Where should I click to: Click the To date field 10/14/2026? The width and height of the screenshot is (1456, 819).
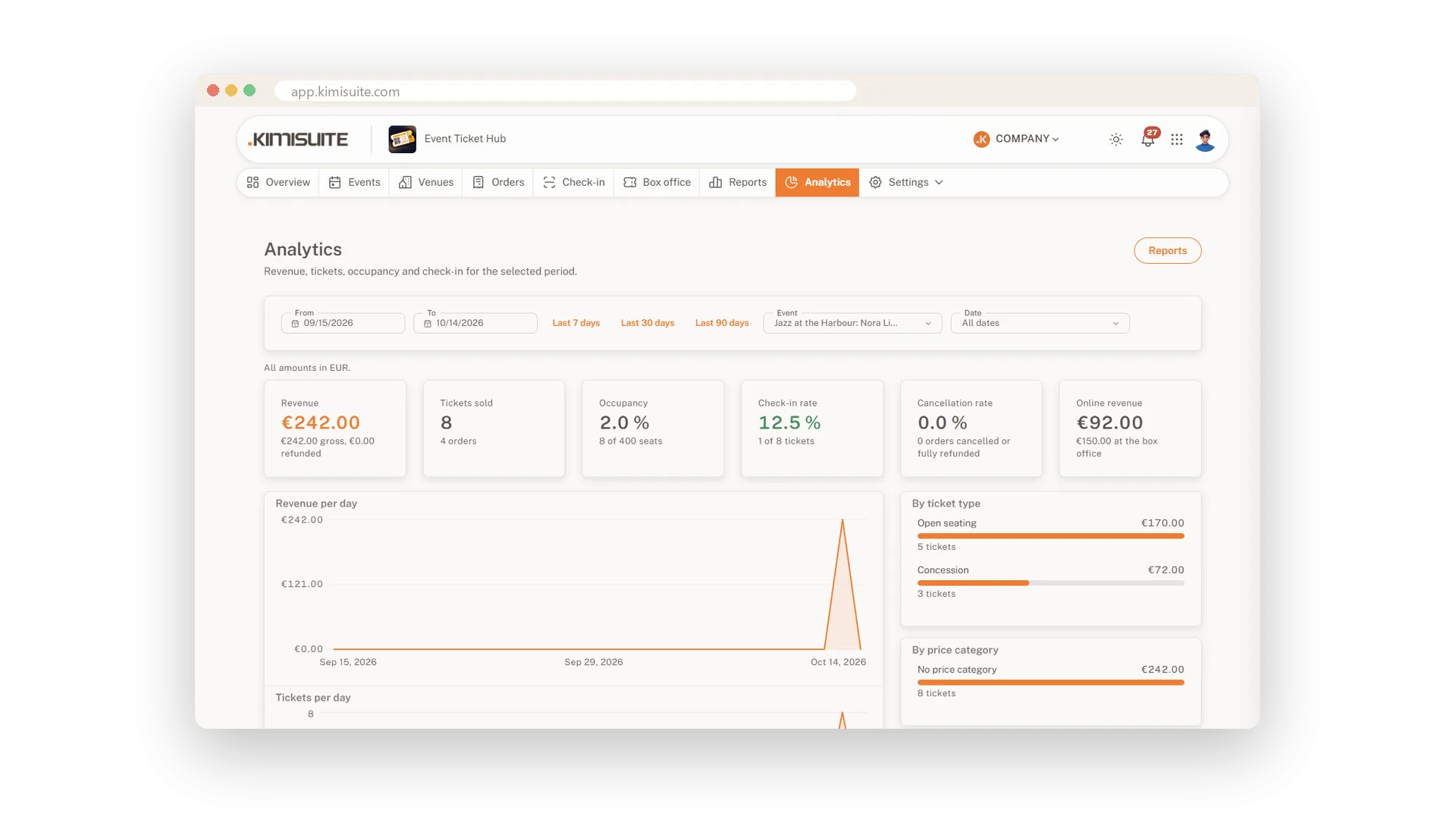click(475, 323)
